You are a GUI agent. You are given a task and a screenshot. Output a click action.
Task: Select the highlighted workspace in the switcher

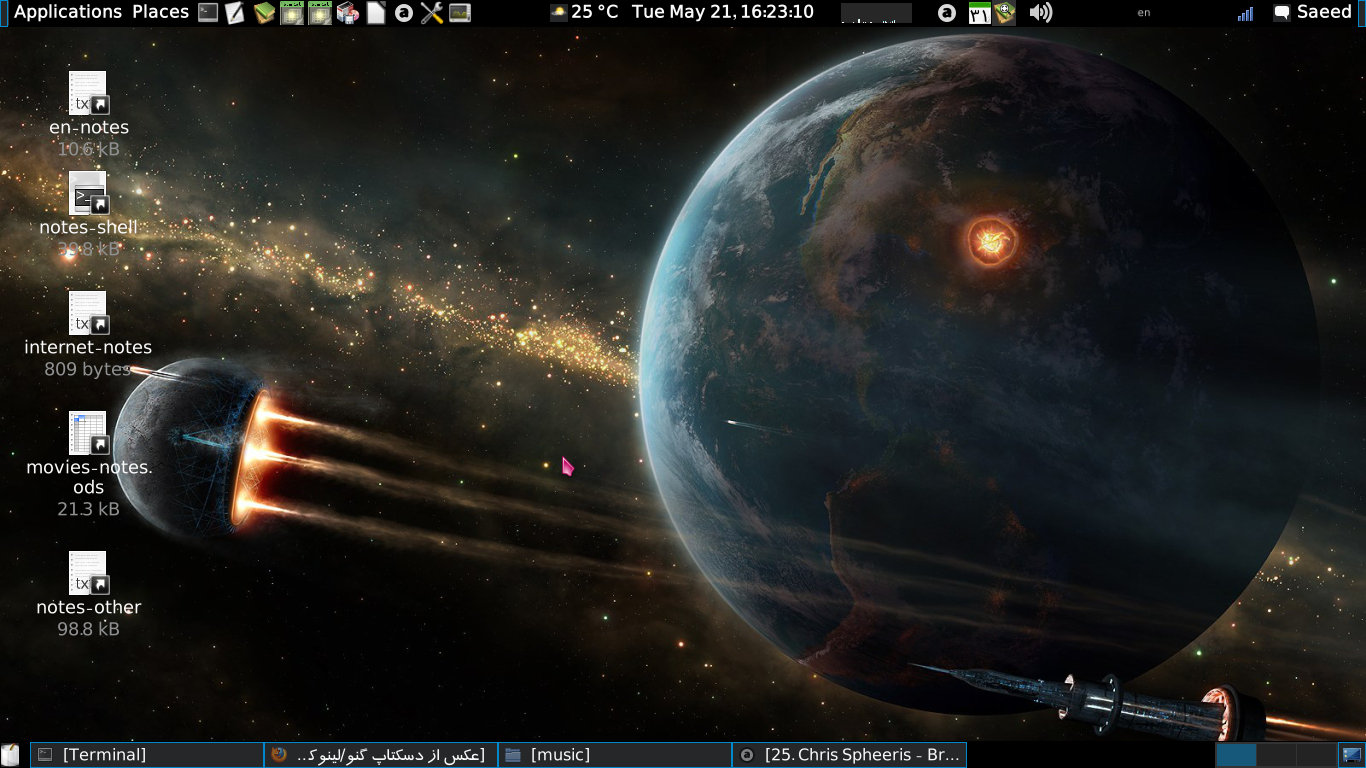[x=1236, y=755]
